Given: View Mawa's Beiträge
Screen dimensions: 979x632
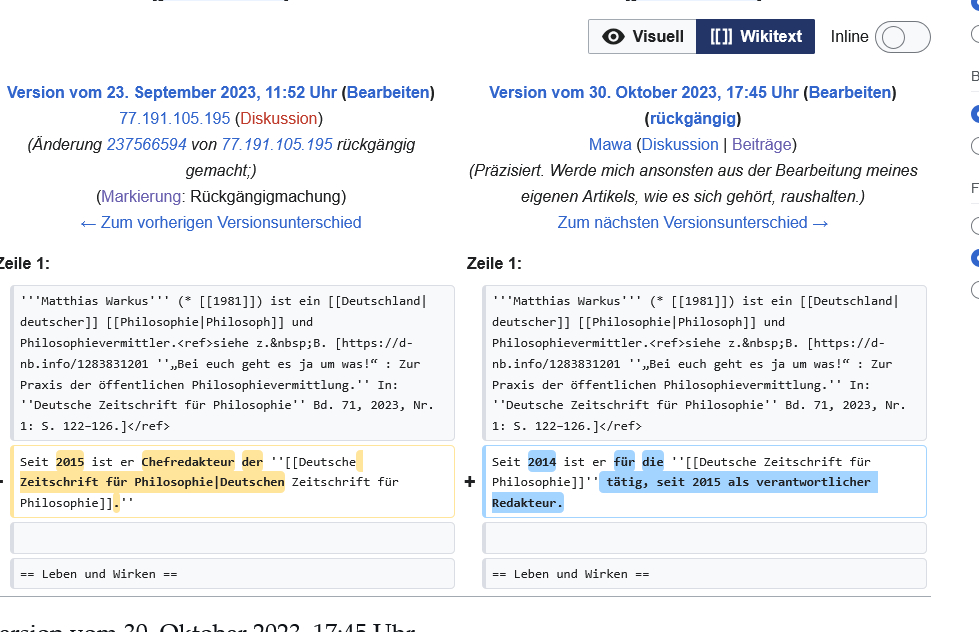Looking at the screenshot, I should pos(761,144).
